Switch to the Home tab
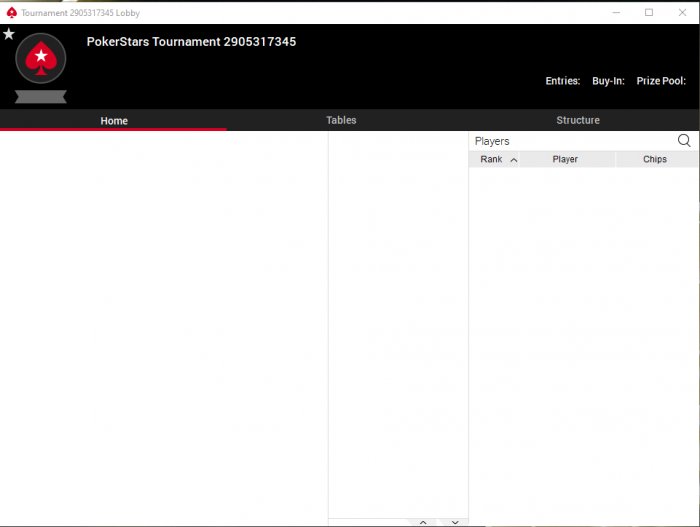Screen dimensions: 700x527 pyautogui.click(x=113, y=121)
